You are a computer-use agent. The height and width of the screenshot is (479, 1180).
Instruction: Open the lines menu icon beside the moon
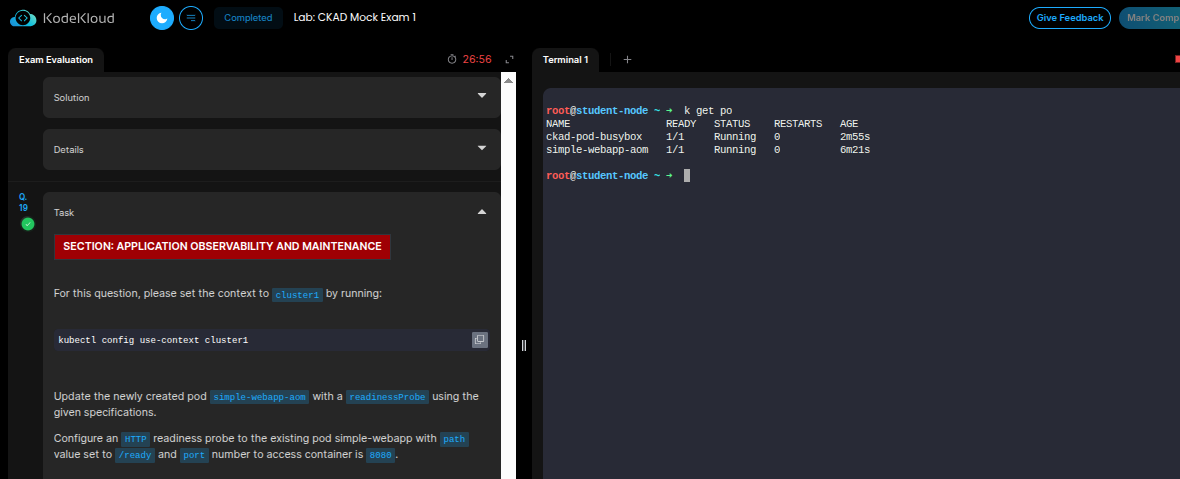tap(191, 18)
